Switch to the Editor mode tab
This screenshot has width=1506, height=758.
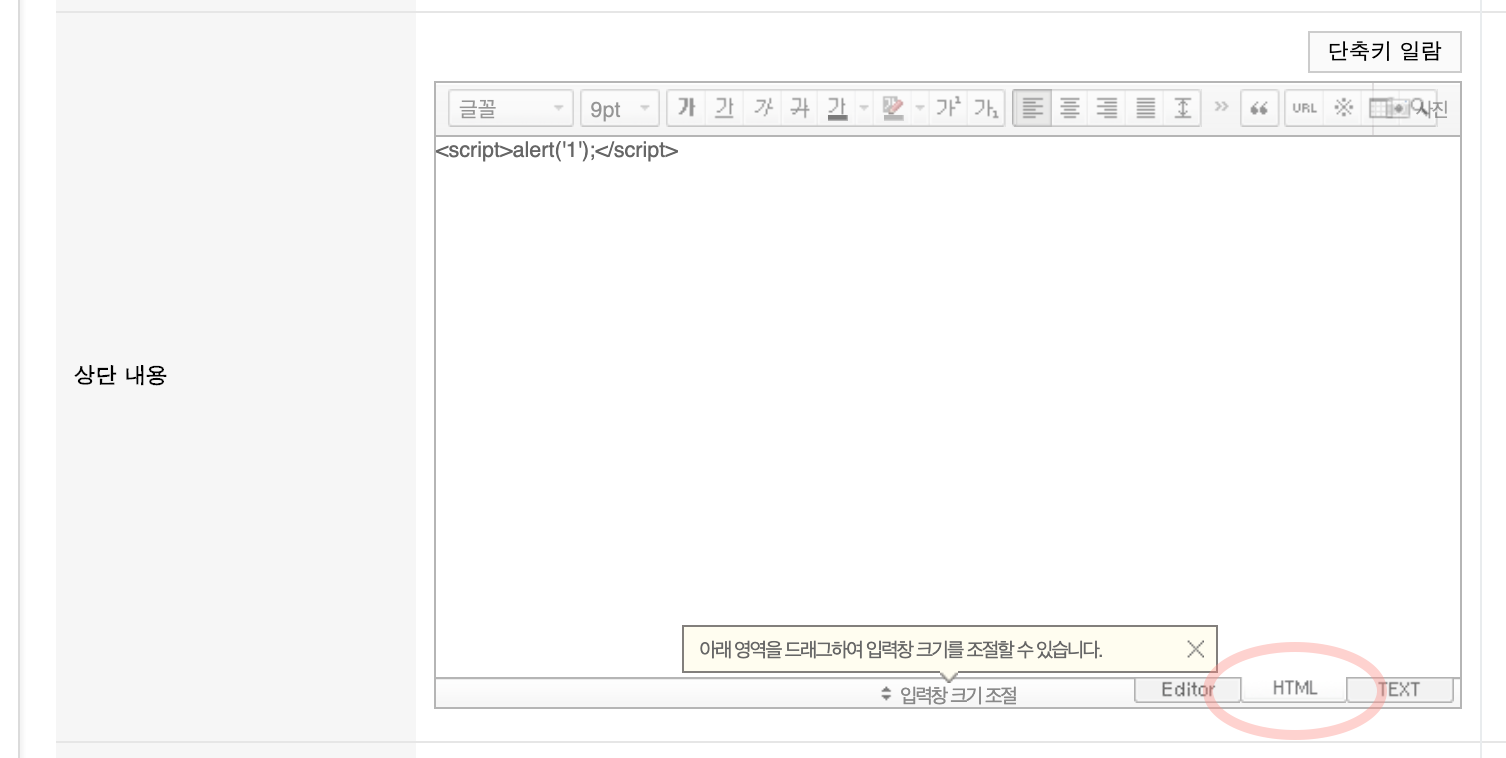(1187, 689)
